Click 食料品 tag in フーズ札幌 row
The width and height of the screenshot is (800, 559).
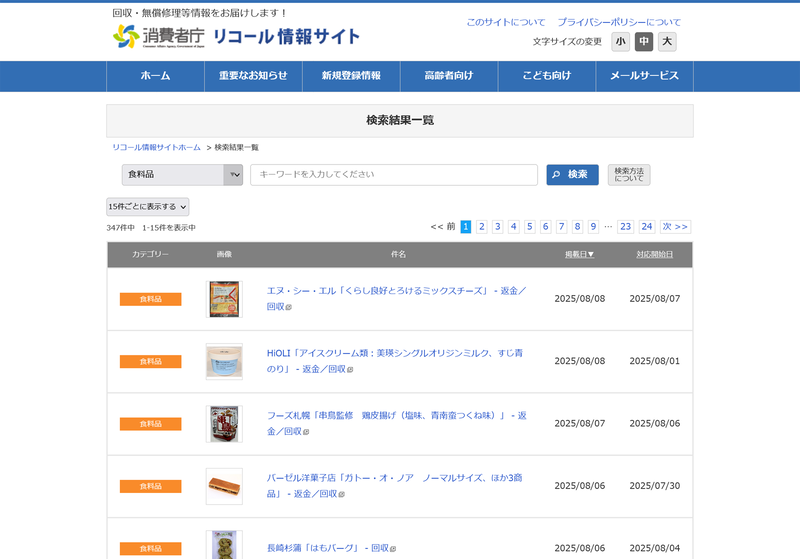[151, 424]
